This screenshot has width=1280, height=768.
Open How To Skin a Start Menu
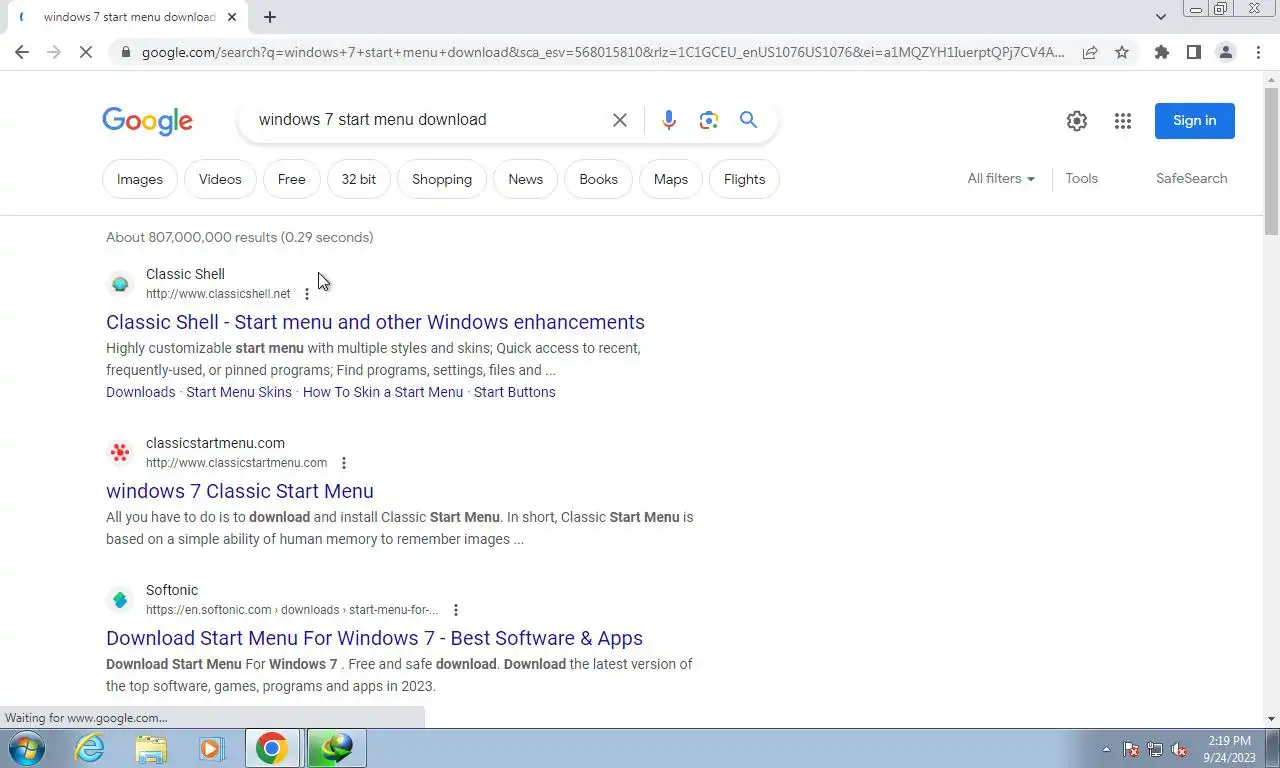(x=383, y=392)
